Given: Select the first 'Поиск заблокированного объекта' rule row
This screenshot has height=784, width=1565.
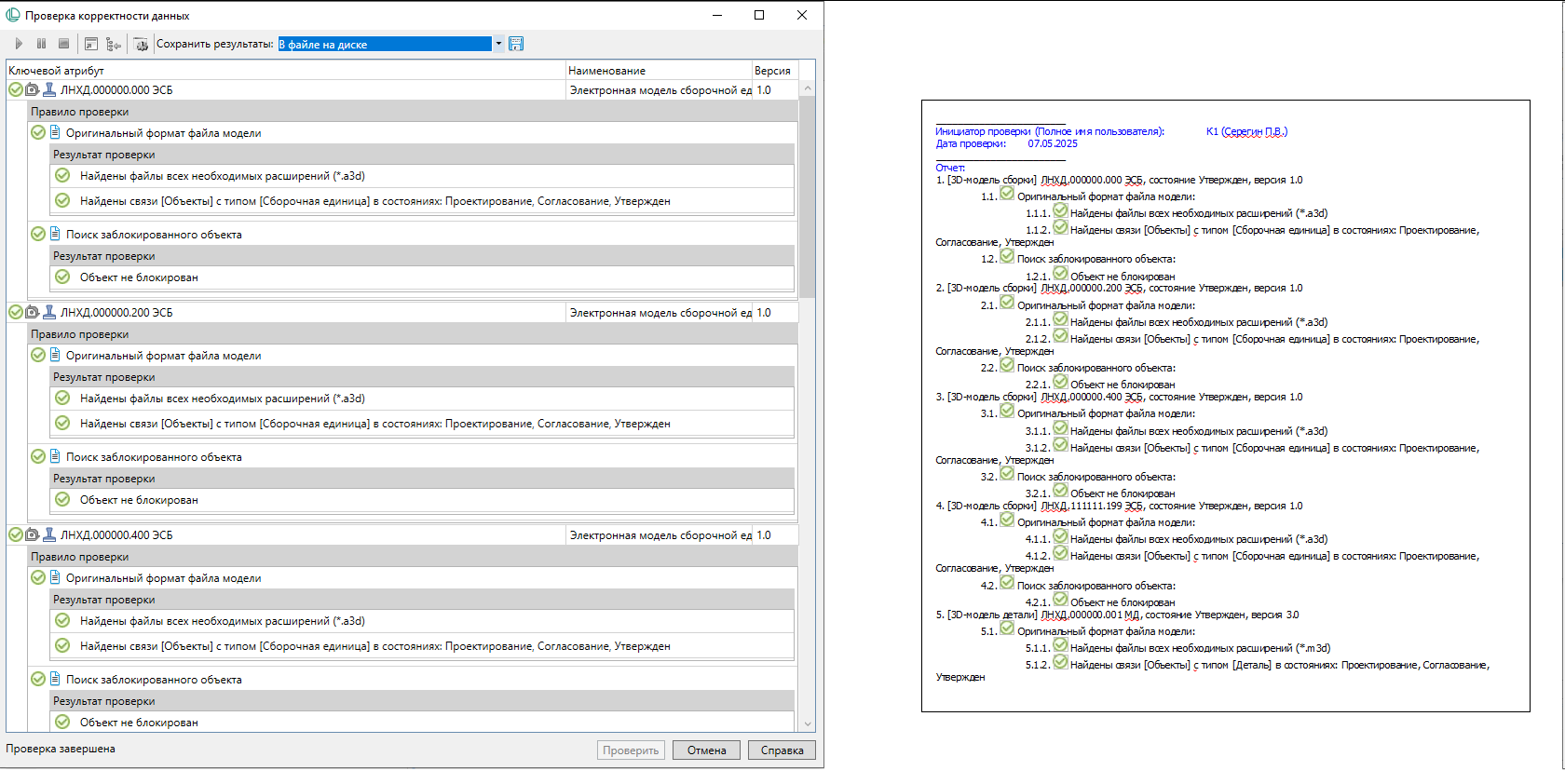Looking at the screenshot, I should [x=154, y=235].
